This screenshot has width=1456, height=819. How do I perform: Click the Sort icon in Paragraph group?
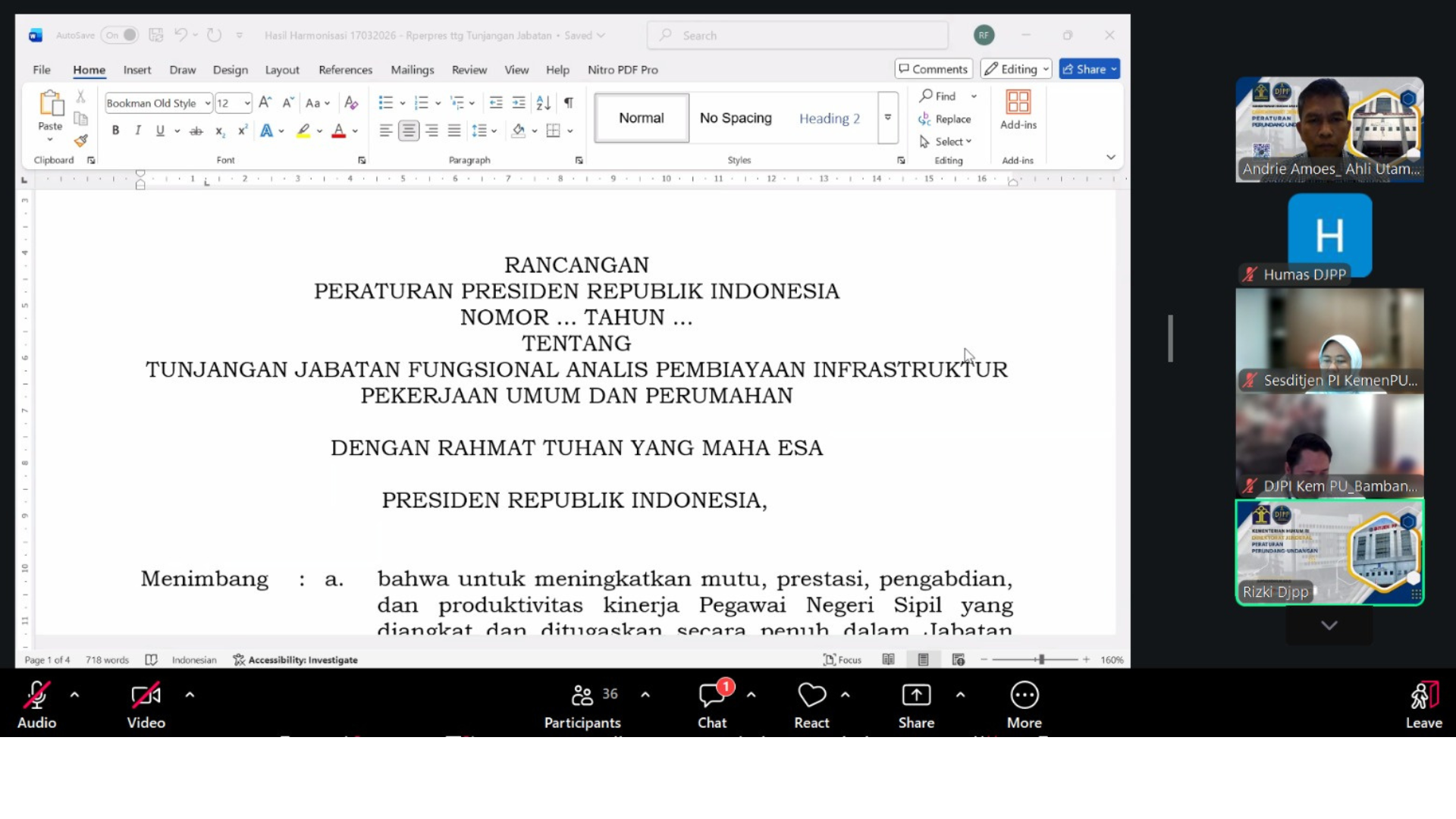(x=543, y=102)
